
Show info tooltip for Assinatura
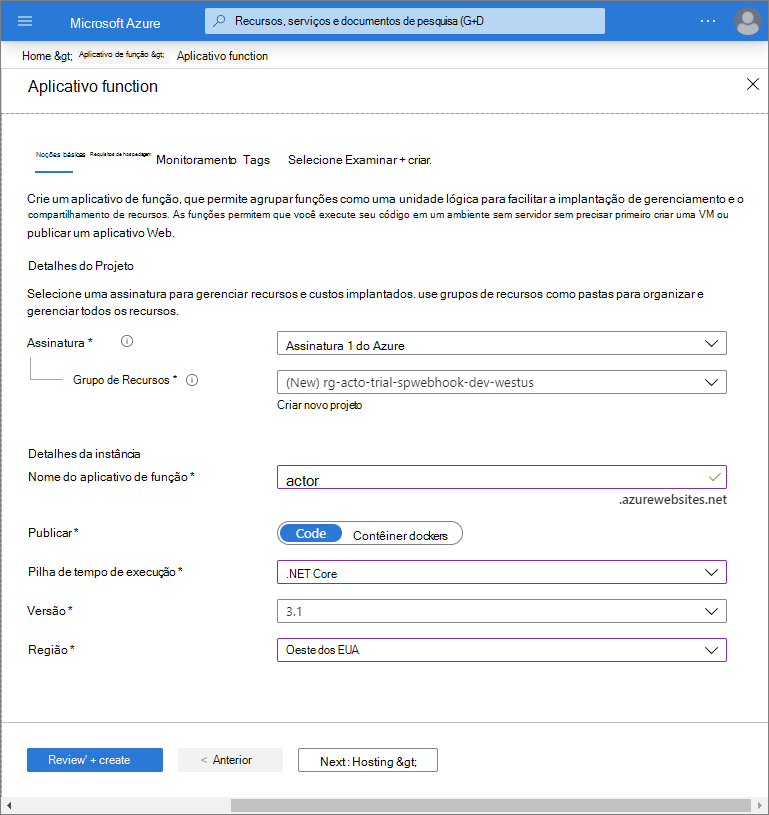click(x=127, y=341)
